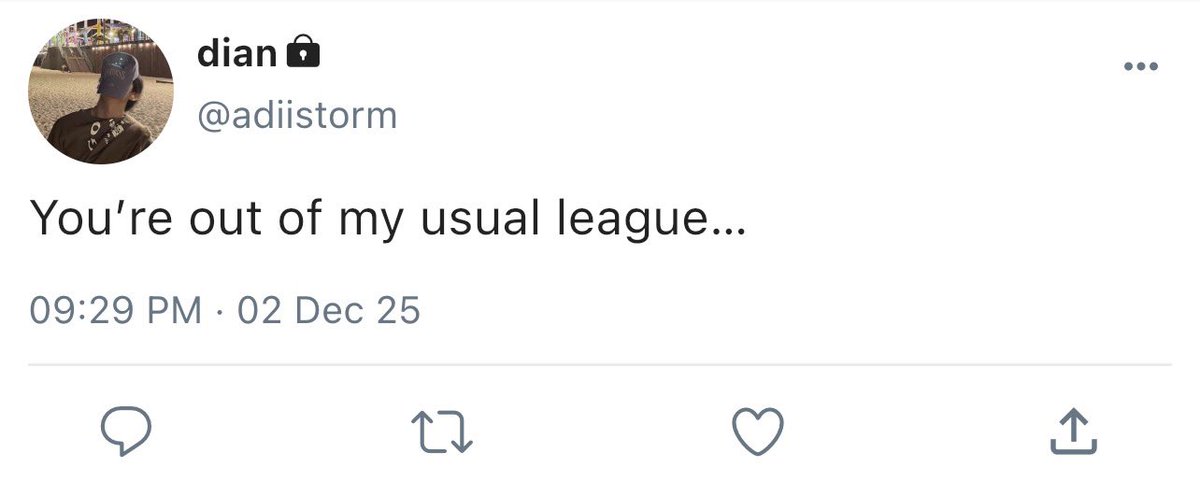Open the @adiistorm handle link

click(x=297, y=116)
